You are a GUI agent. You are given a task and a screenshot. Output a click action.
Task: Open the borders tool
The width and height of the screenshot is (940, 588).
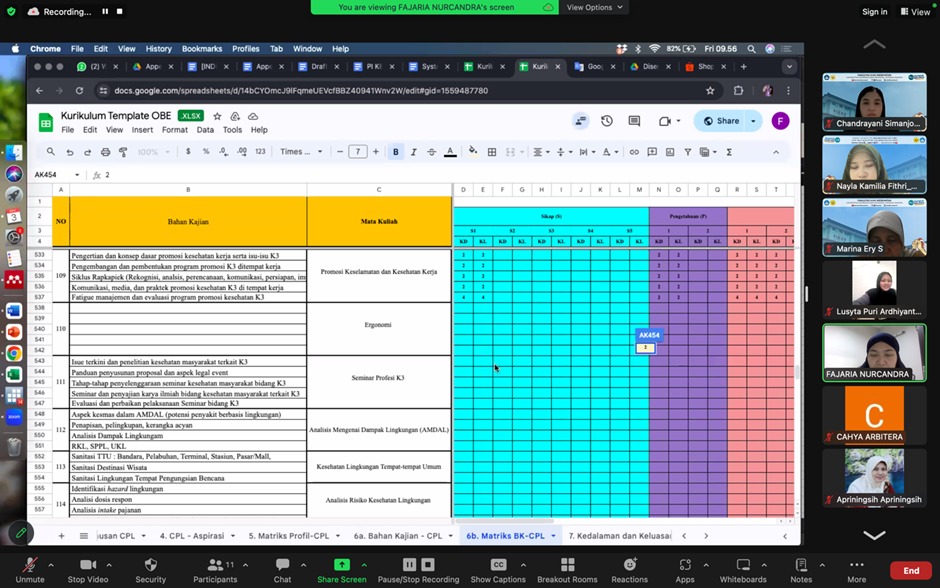492,152
